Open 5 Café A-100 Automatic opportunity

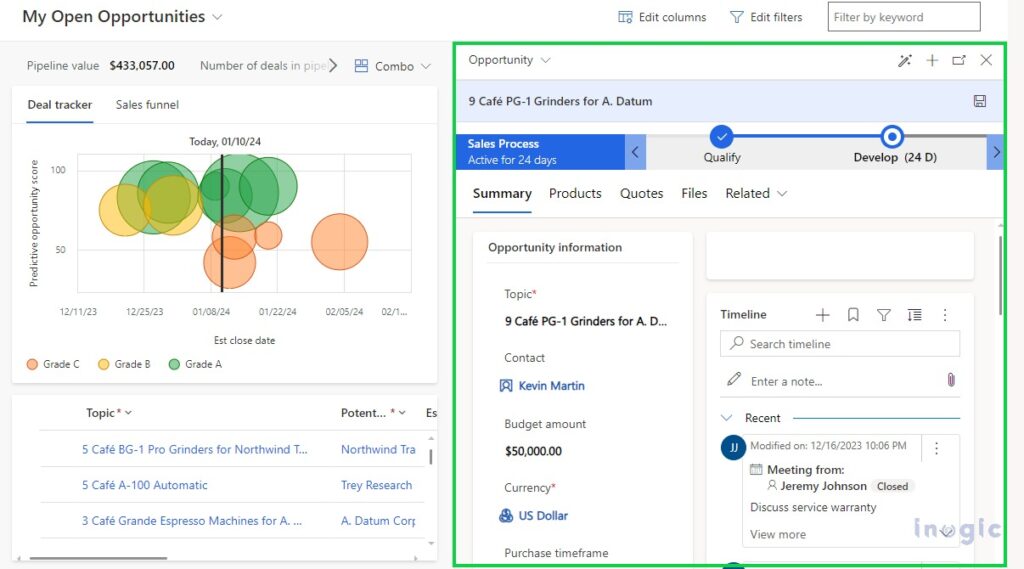point(144,485)
